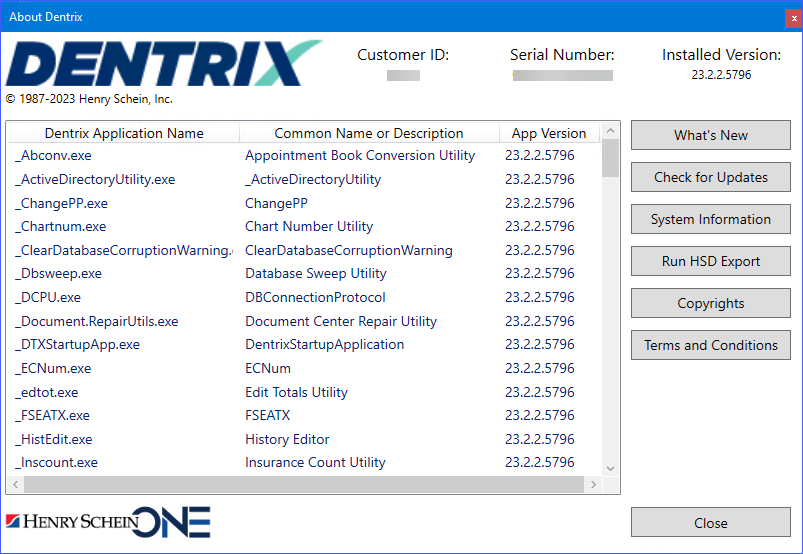This screenshot has height=554, width=803.
Task: Sort by App Version column header
Action: pos(549,133)
